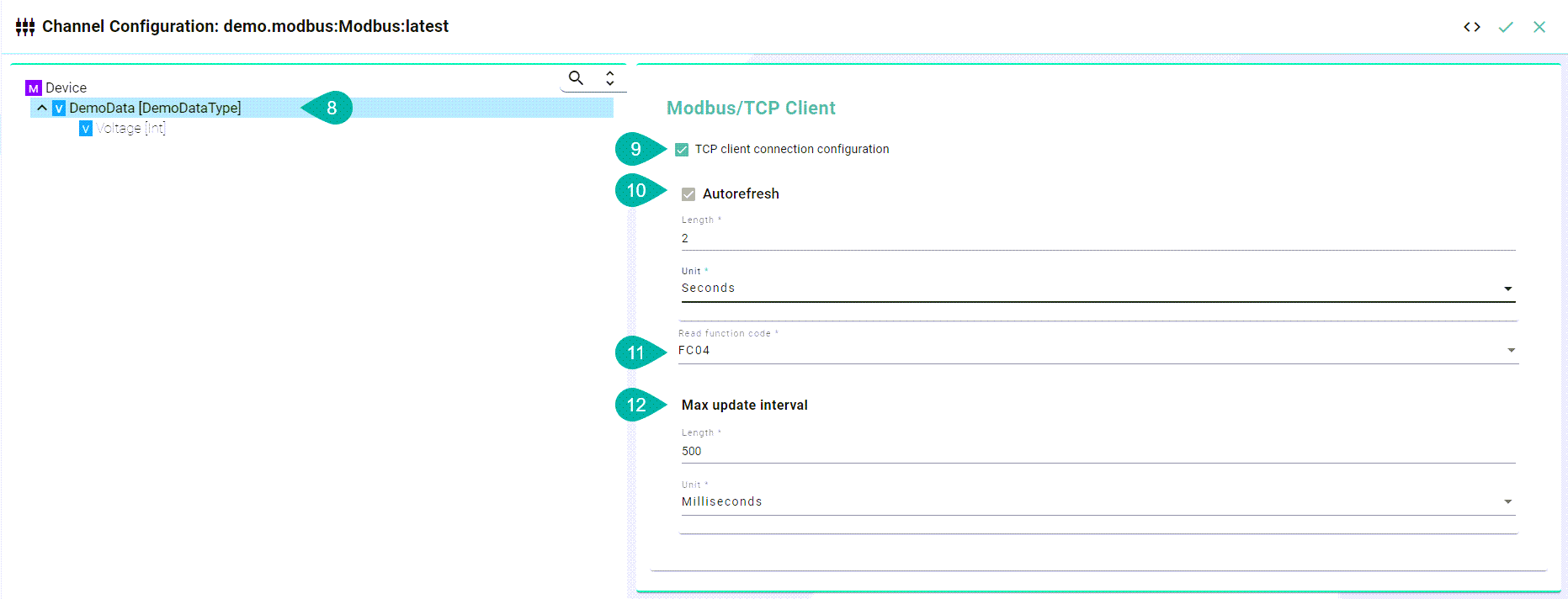
Task: Close the Channel Configuration dialog
Action: coord(1539,27)
